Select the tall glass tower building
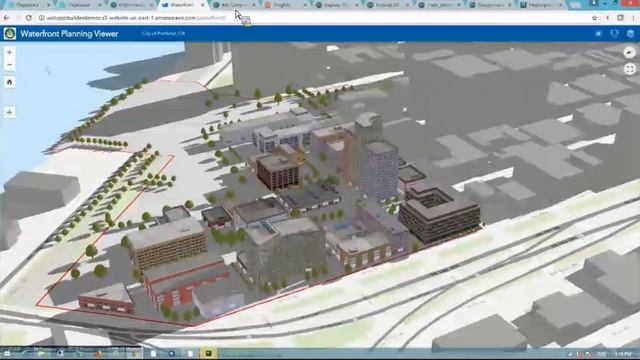The width and height of the screenshot is (640, 360). coord(379,170)
